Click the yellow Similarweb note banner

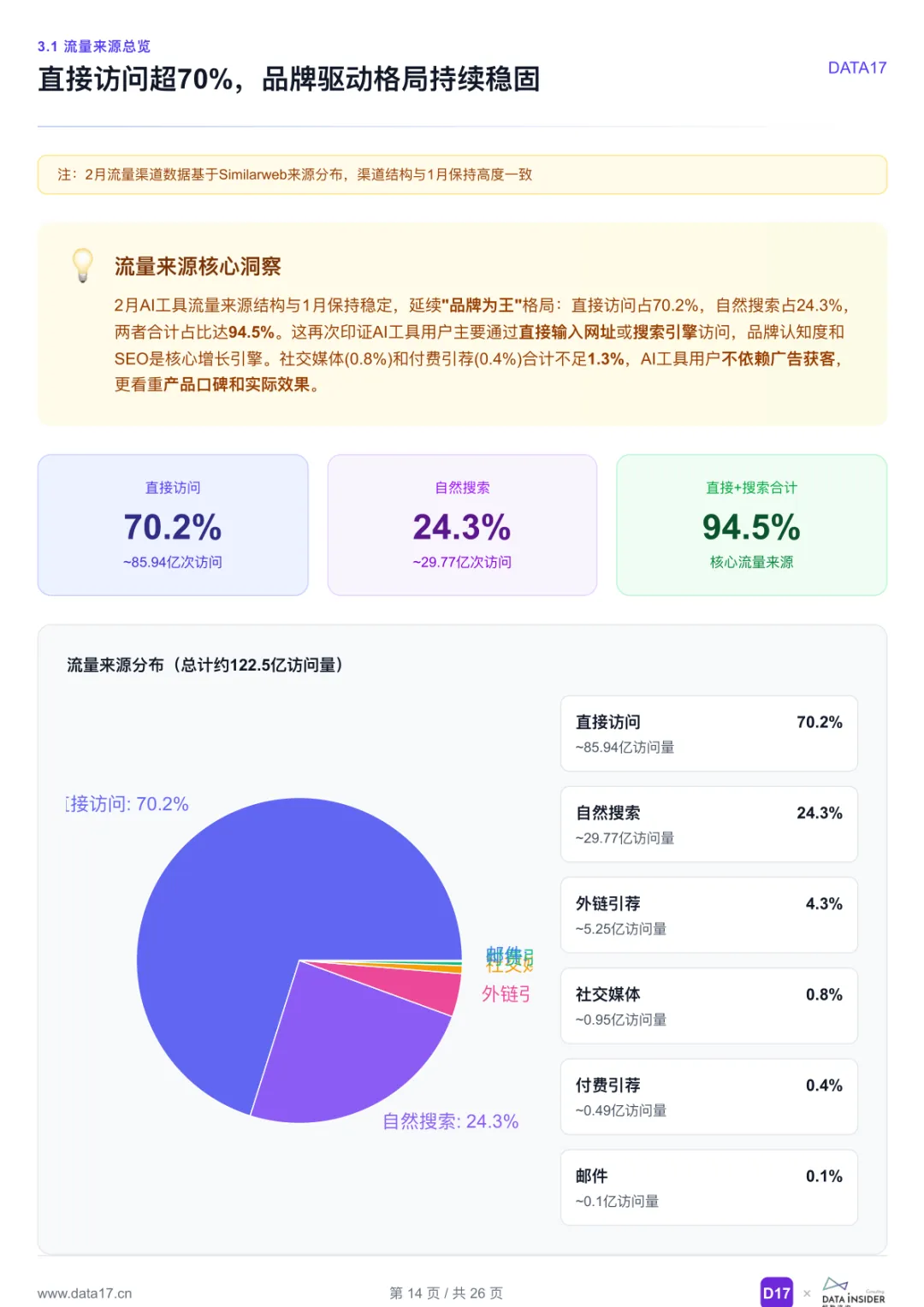(462, 174)
